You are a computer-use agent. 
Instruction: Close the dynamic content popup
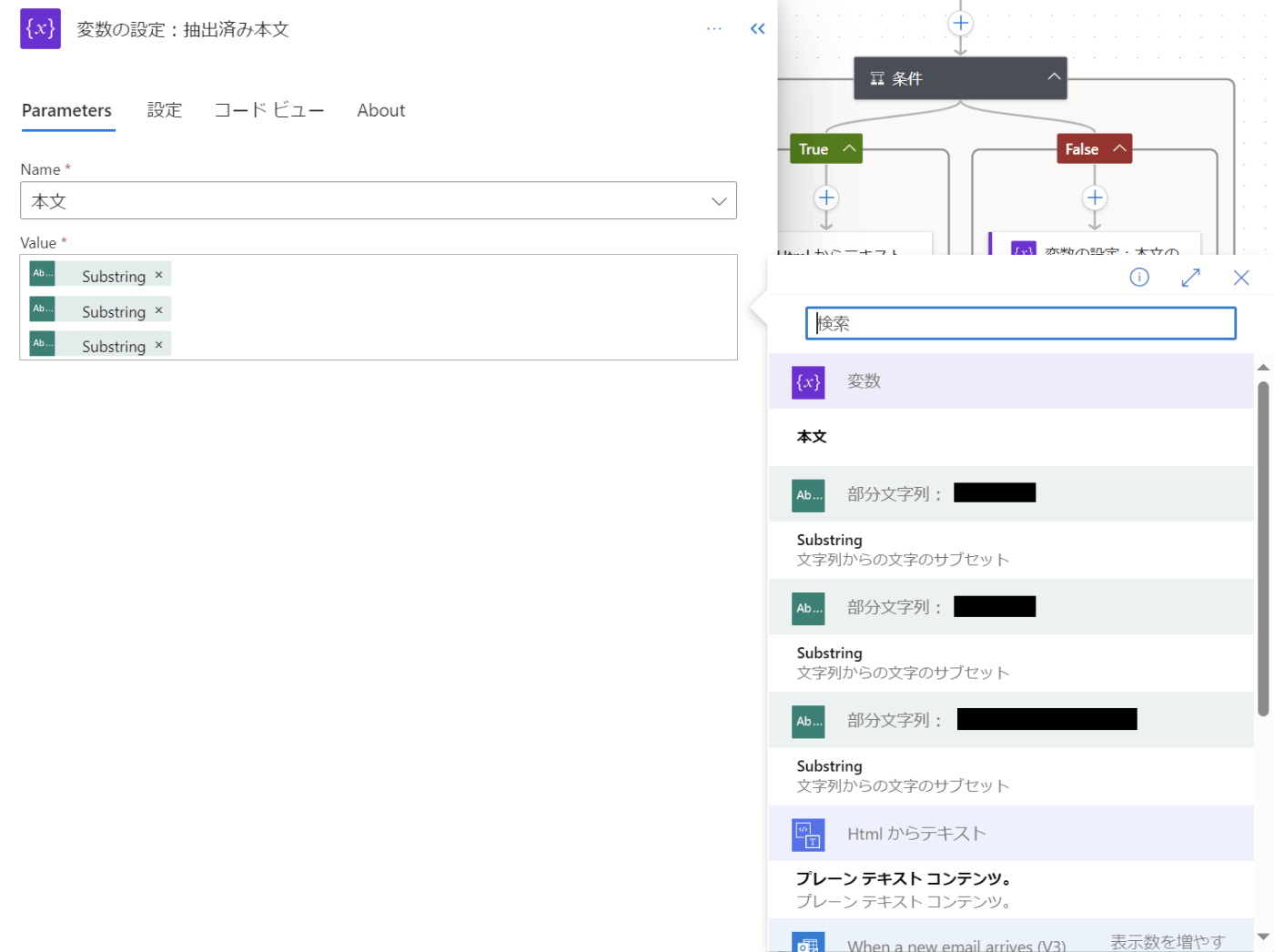point(1241,278)
